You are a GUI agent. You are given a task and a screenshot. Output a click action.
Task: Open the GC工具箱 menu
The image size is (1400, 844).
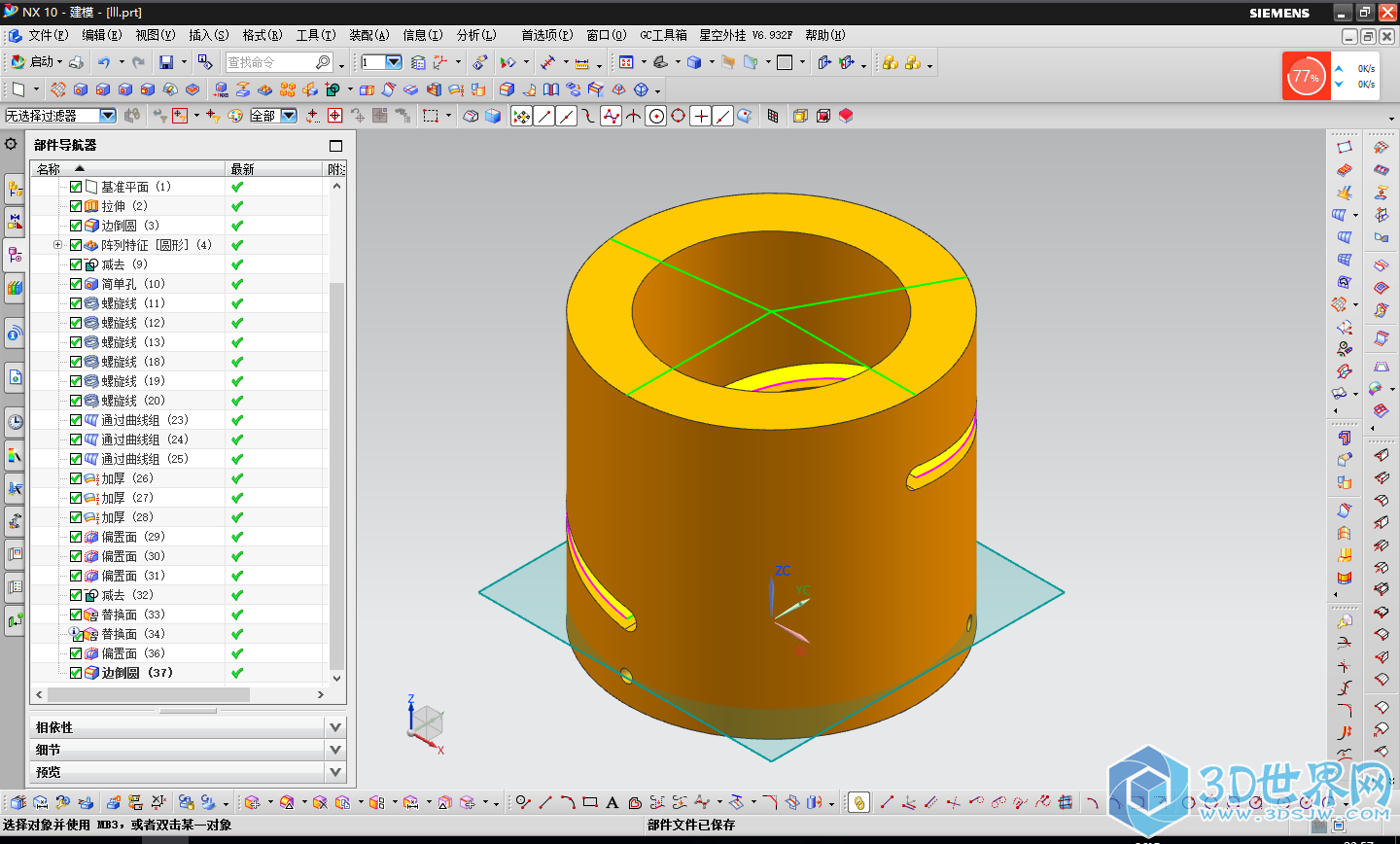coord(663,35)
